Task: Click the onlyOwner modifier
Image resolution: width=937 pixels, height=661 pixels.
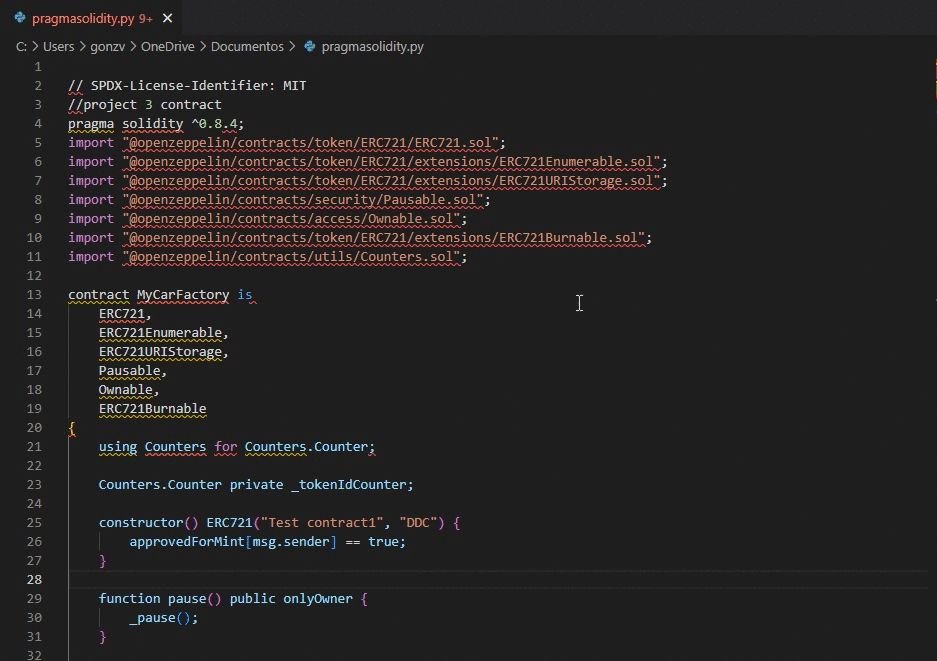Action: pyautogui.click(x=318, y=599)
